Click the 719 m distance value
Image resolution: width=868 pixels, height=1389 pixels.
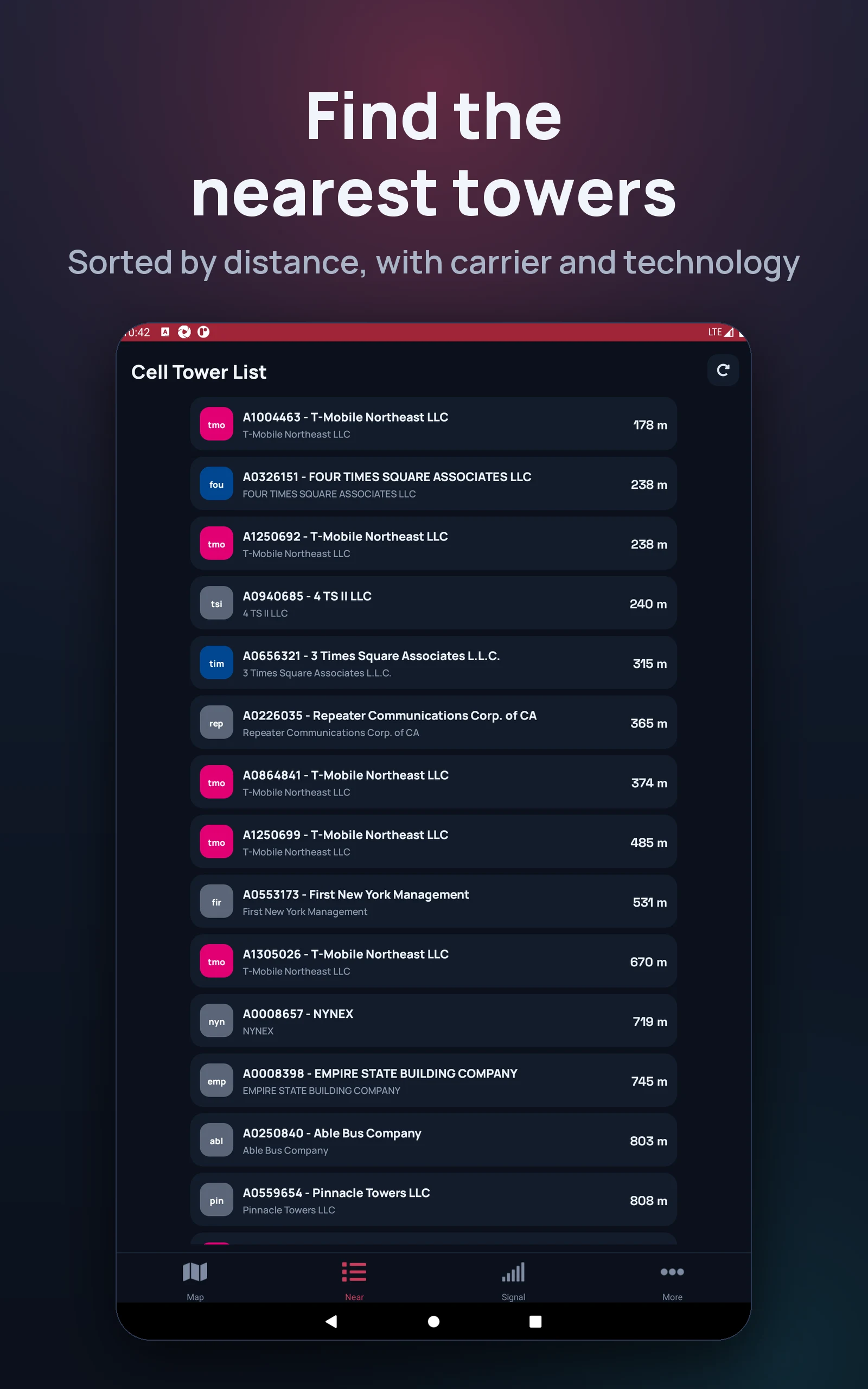point(650,1022)
